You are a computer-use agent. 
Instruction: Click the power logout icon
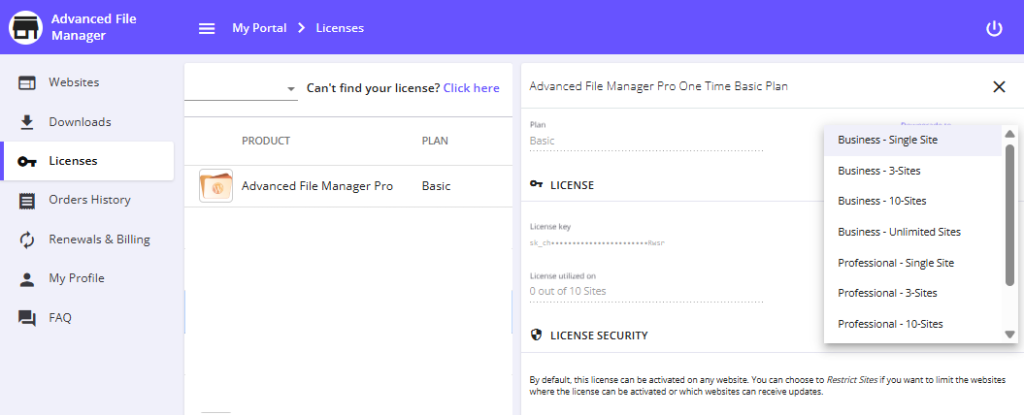(x=994, y=29)
